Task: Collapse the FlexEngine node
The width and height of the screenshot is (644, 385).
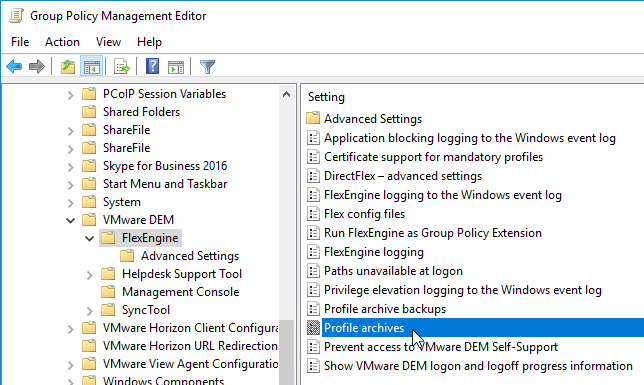Action: (90, 239)
